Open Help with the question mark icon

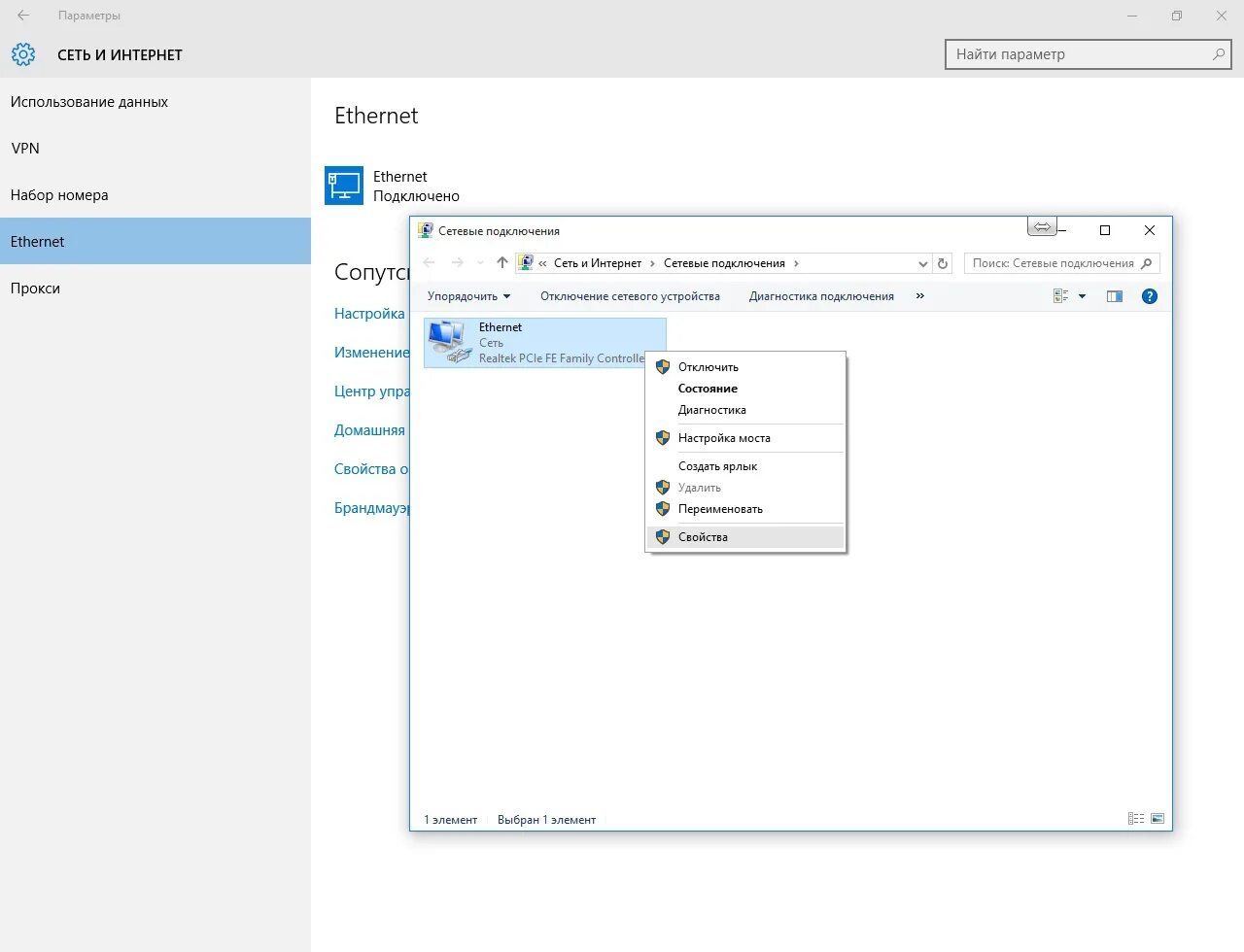pos(1150,296)
